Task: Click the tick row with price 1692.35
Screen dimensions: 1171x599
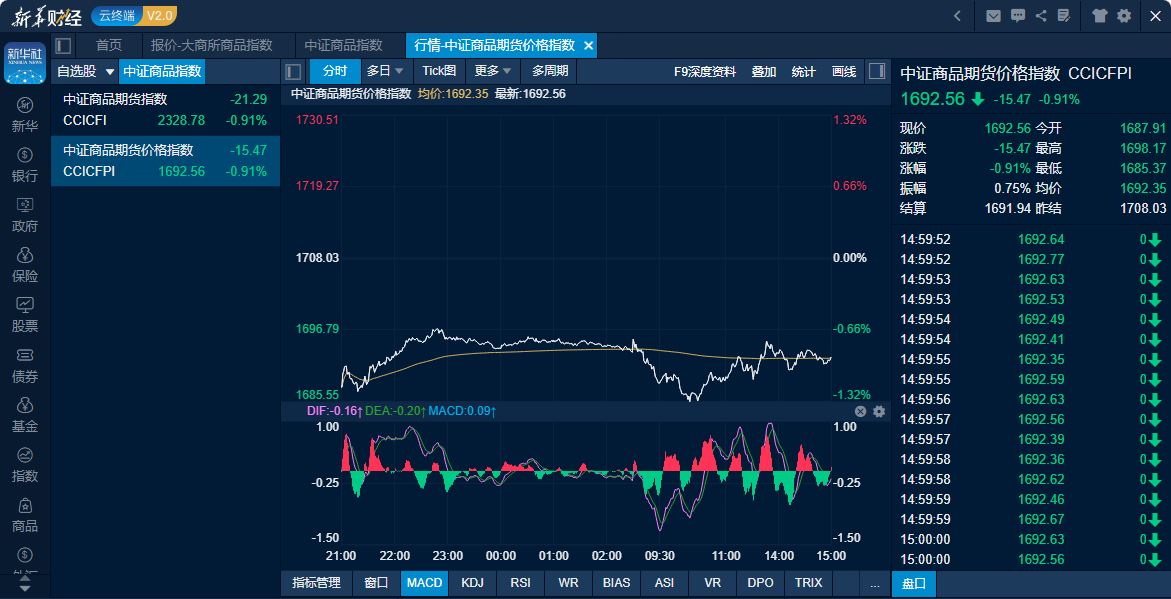Action: click(1031, 359)
